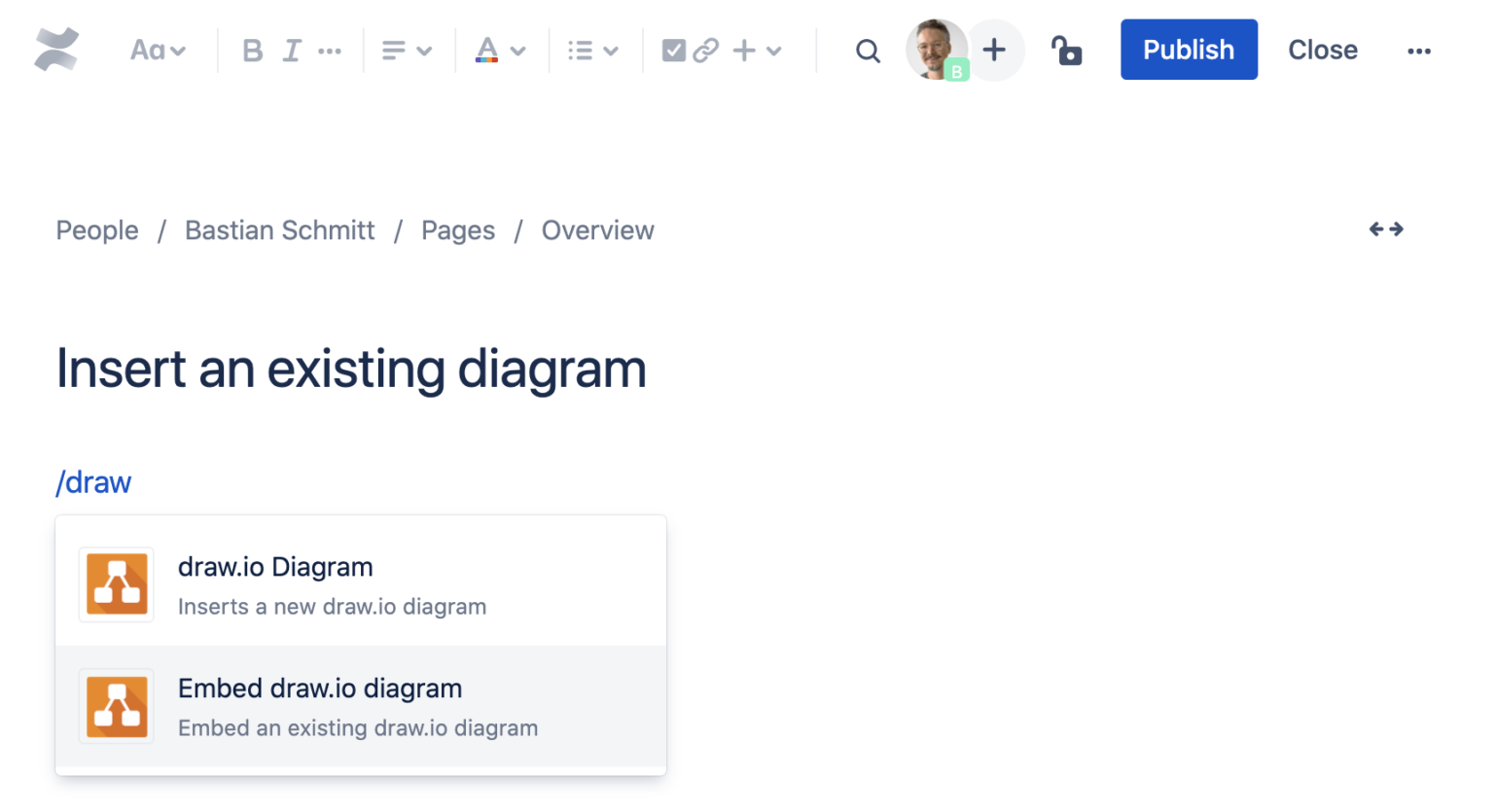Expand the text alignment dropdown
The image size is (1494, 812).
point(407,51)
